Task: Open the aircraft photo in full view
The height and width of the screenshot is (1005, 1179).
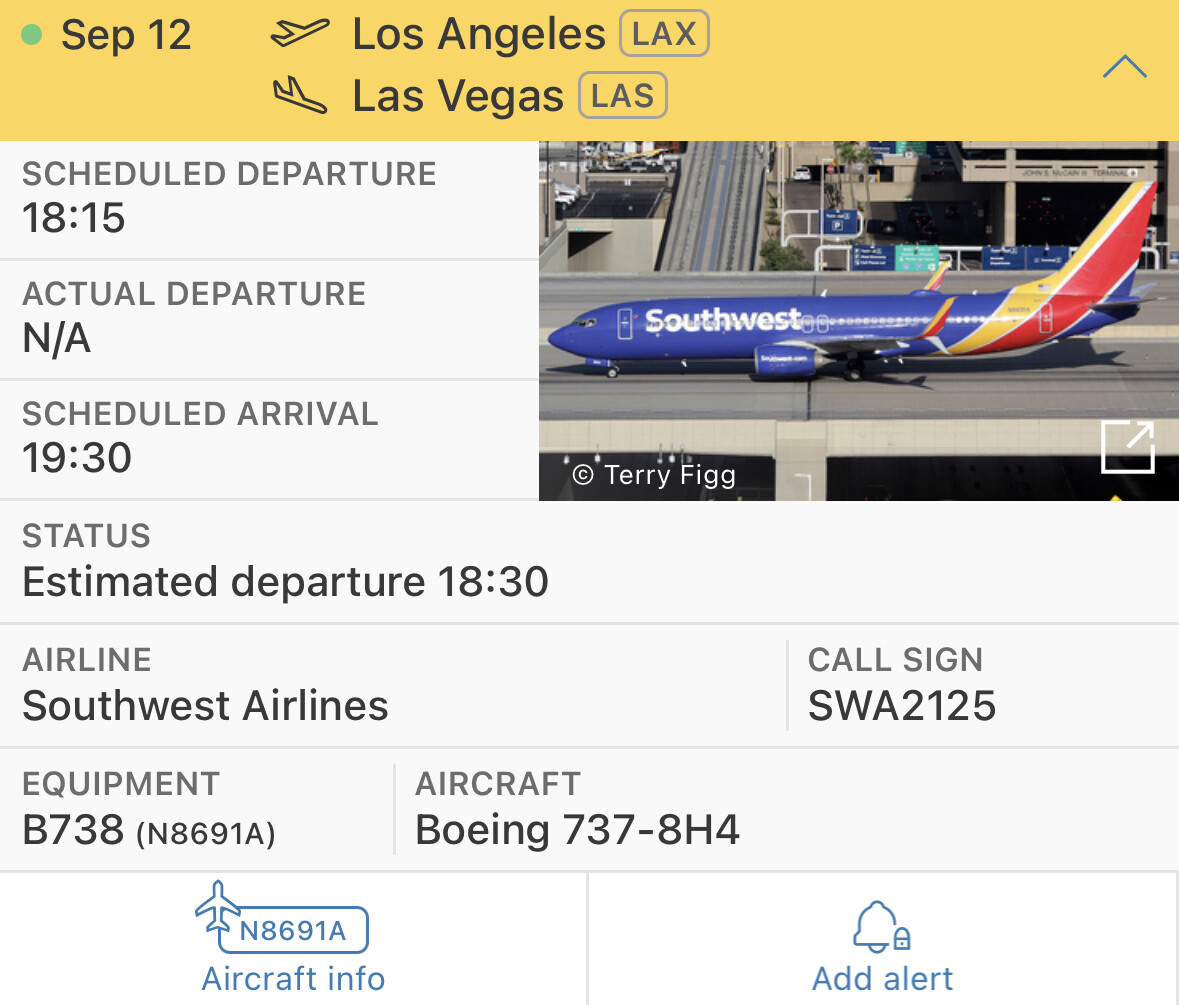Action: pos(1127,447)
